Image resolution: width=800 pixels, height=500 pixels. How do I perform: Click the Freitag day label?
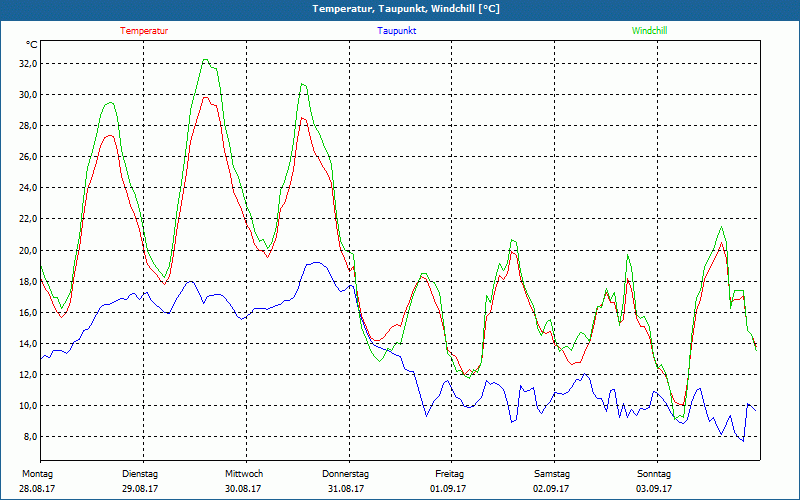[449, 474]
